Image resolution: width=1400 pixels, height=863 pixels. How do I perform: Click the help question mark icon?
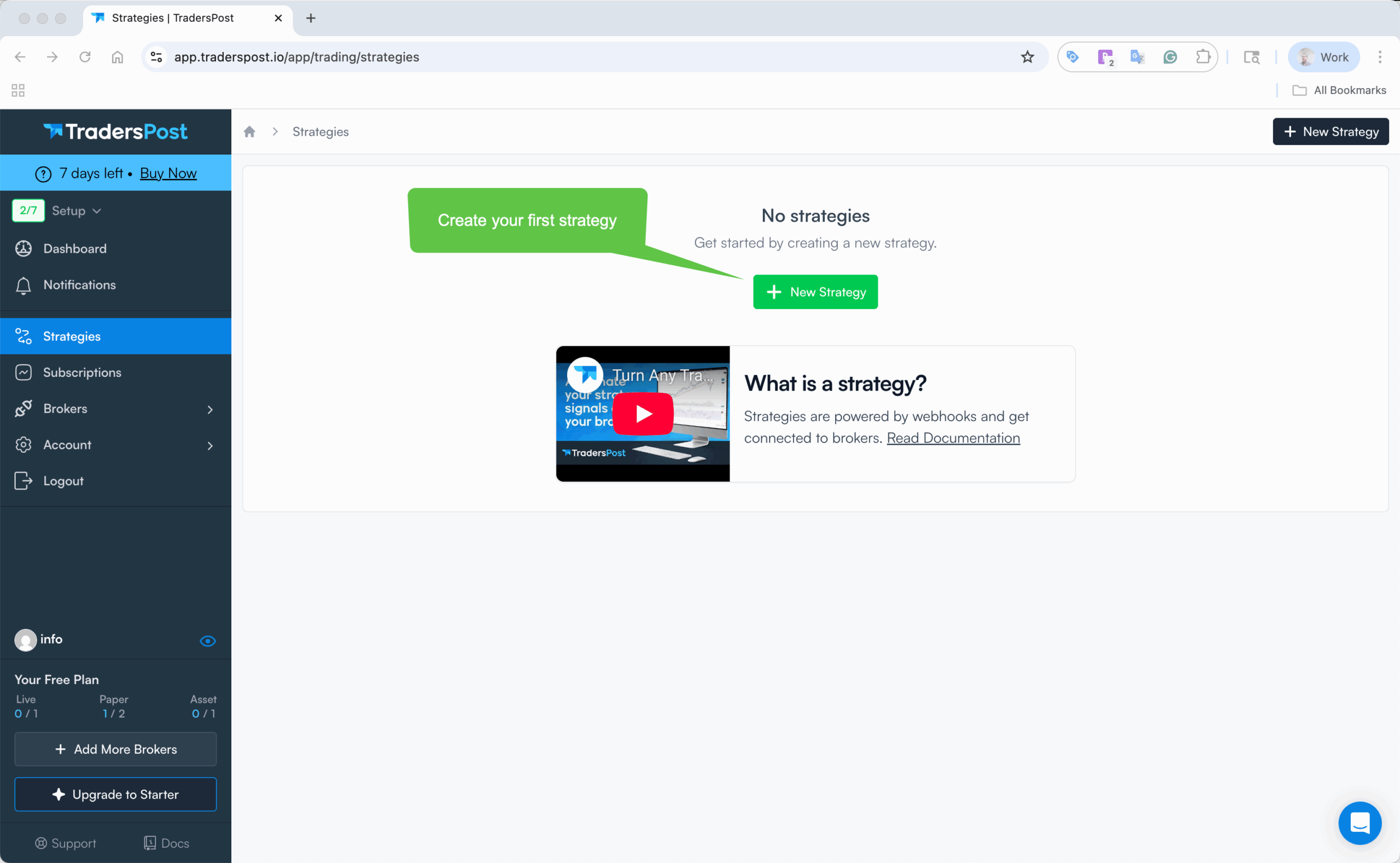tap(43, 174)
